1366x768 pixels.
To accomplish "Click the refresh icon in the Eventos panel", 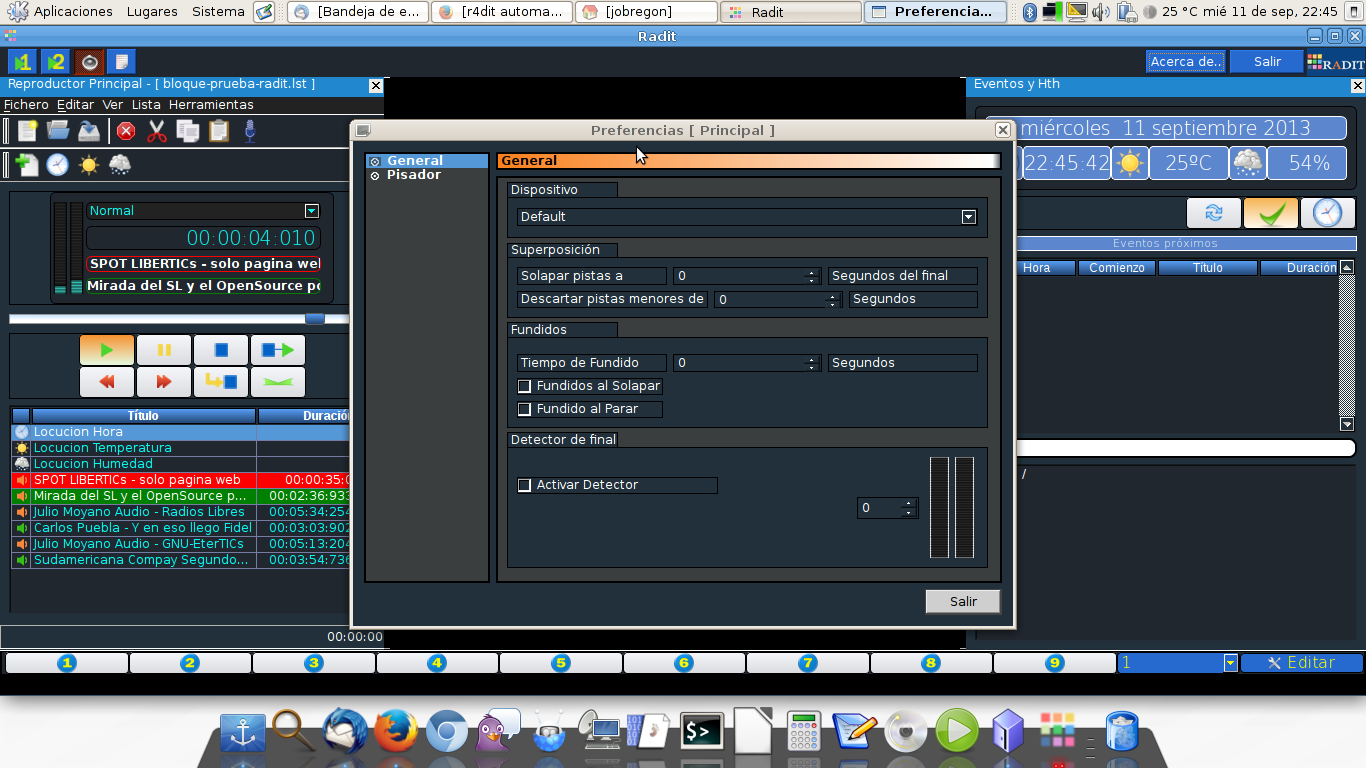I will 1212,212.
